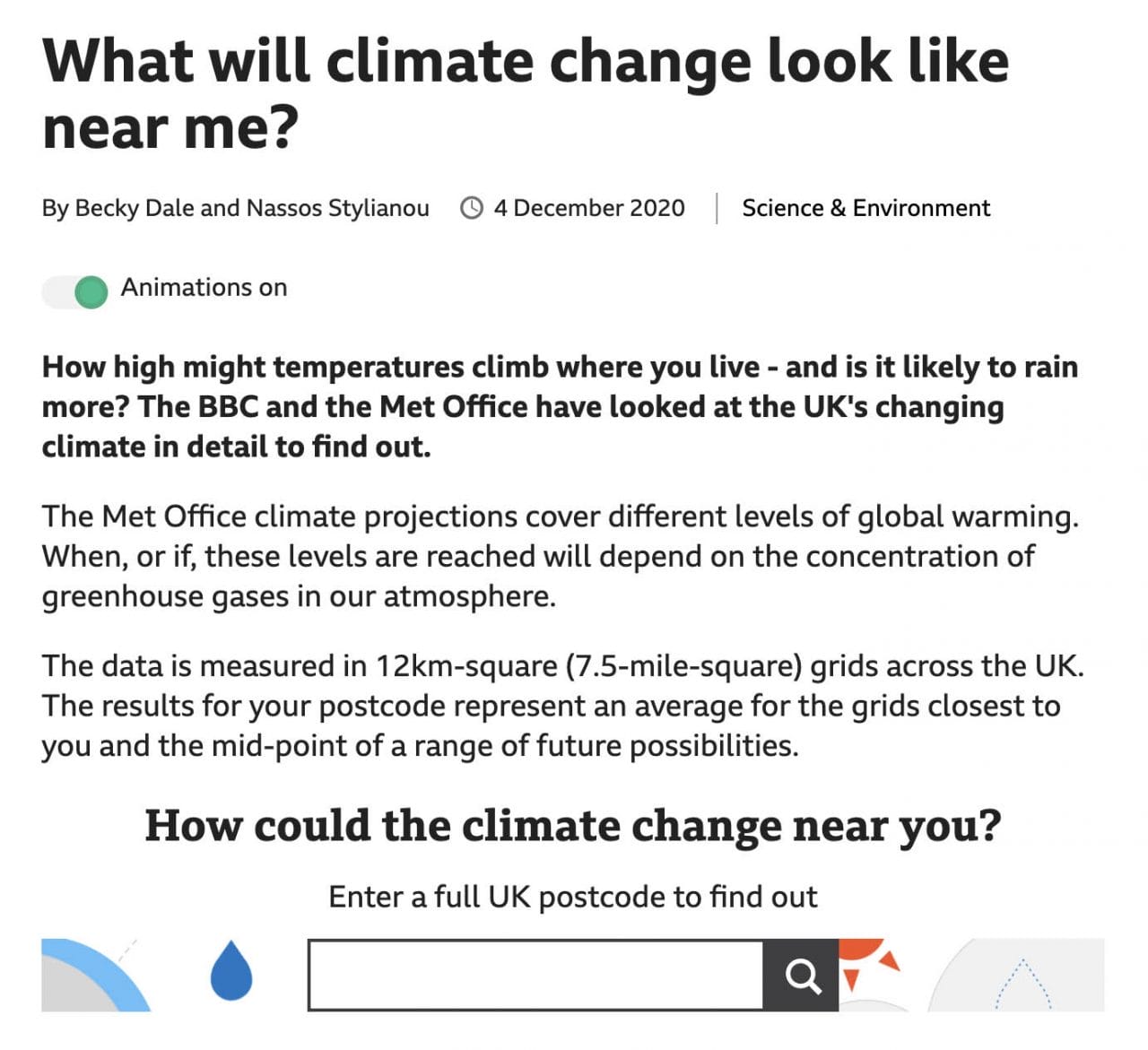Turn off the Animations switch

tap(76, 291)
